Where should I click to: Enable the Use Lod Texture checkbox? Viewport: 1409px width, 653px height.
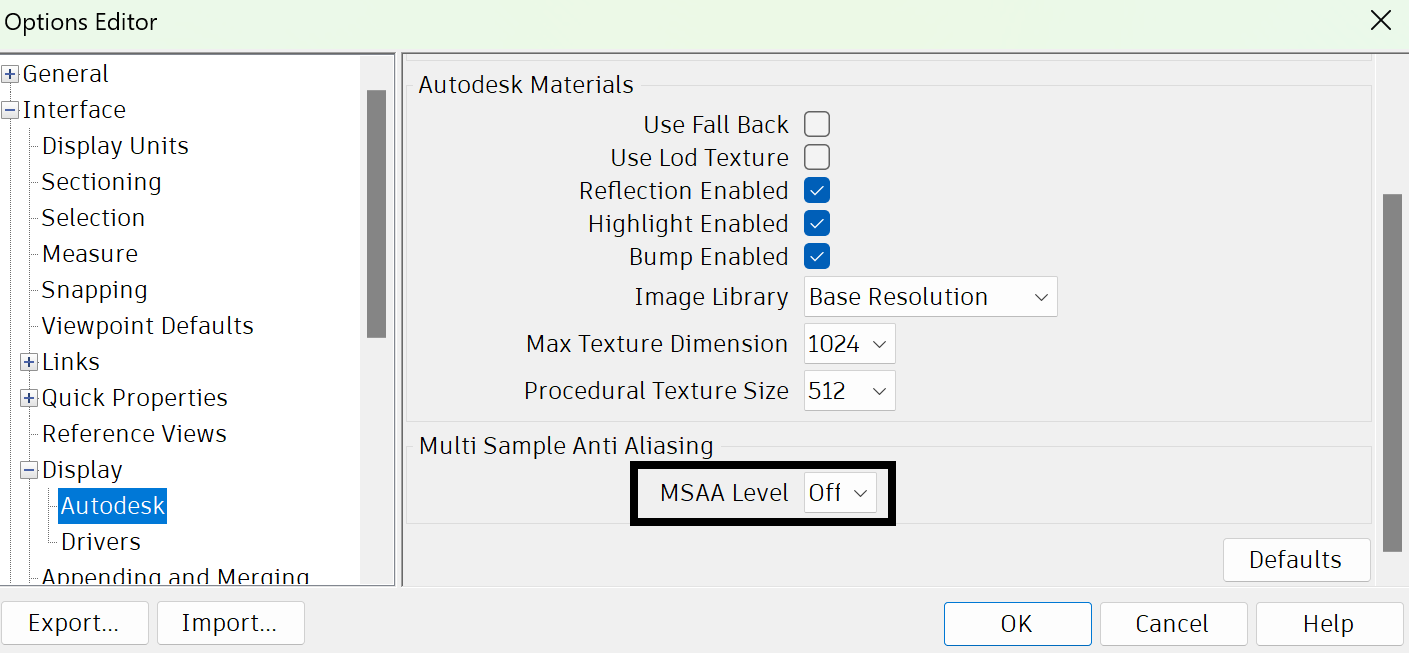coord(816,157)
